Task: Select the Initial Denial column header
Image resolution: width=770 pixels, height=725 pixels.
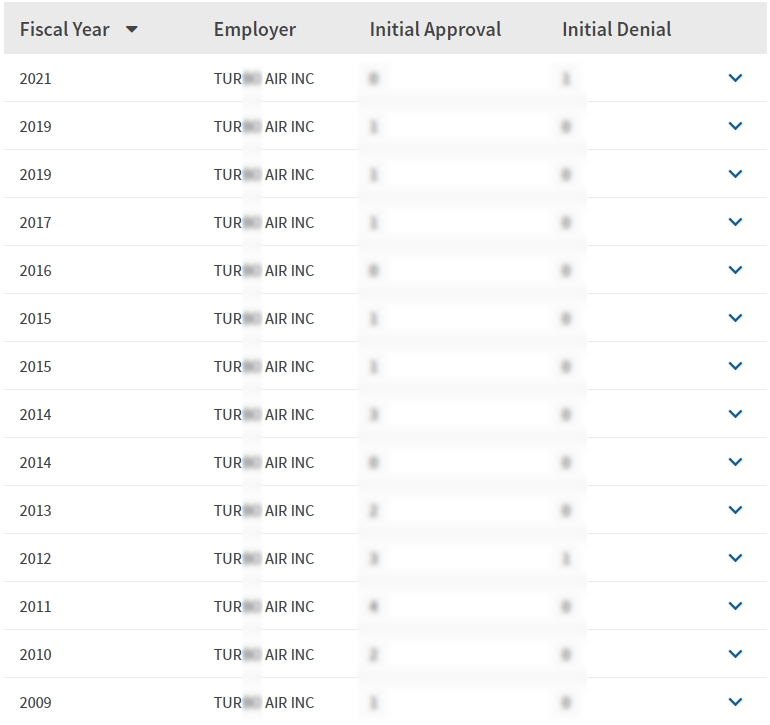Action: pyautogui.click(x=616, y=30)
